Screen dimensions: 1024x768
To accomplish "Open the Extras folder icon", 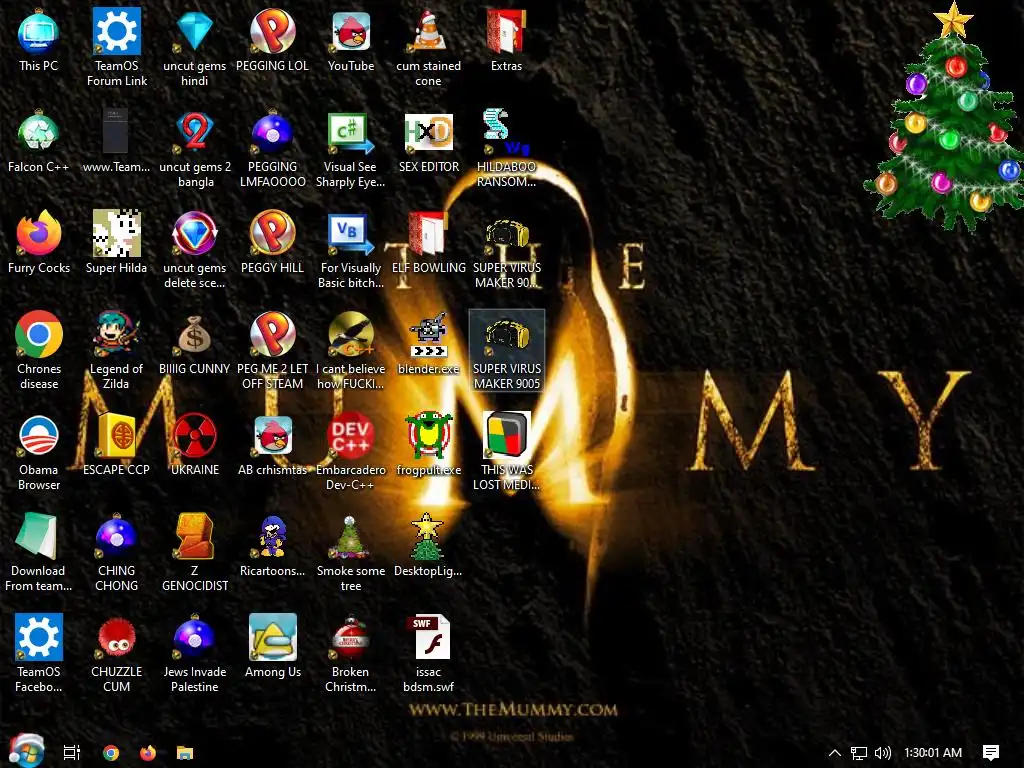I will click(x=506, y=40).
